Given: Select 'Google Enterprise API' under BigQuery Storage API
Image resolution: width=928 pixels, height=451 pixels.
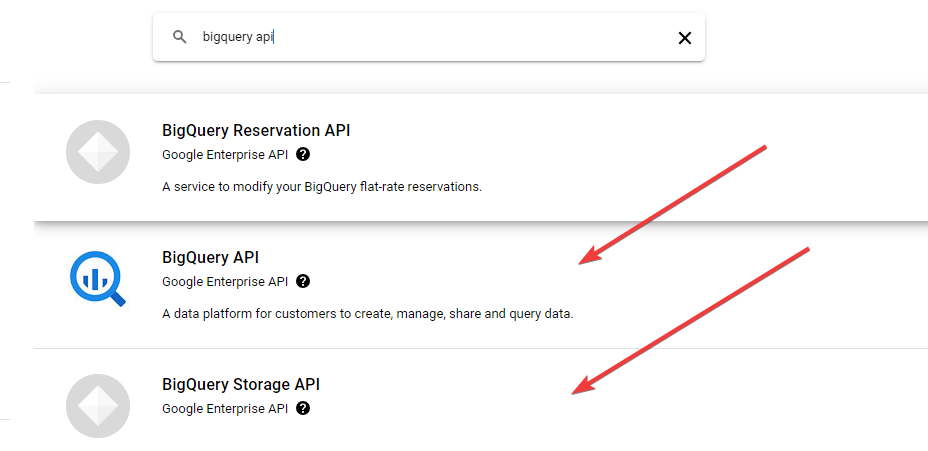Looking at the screenshot, I should tap(225, 408).
